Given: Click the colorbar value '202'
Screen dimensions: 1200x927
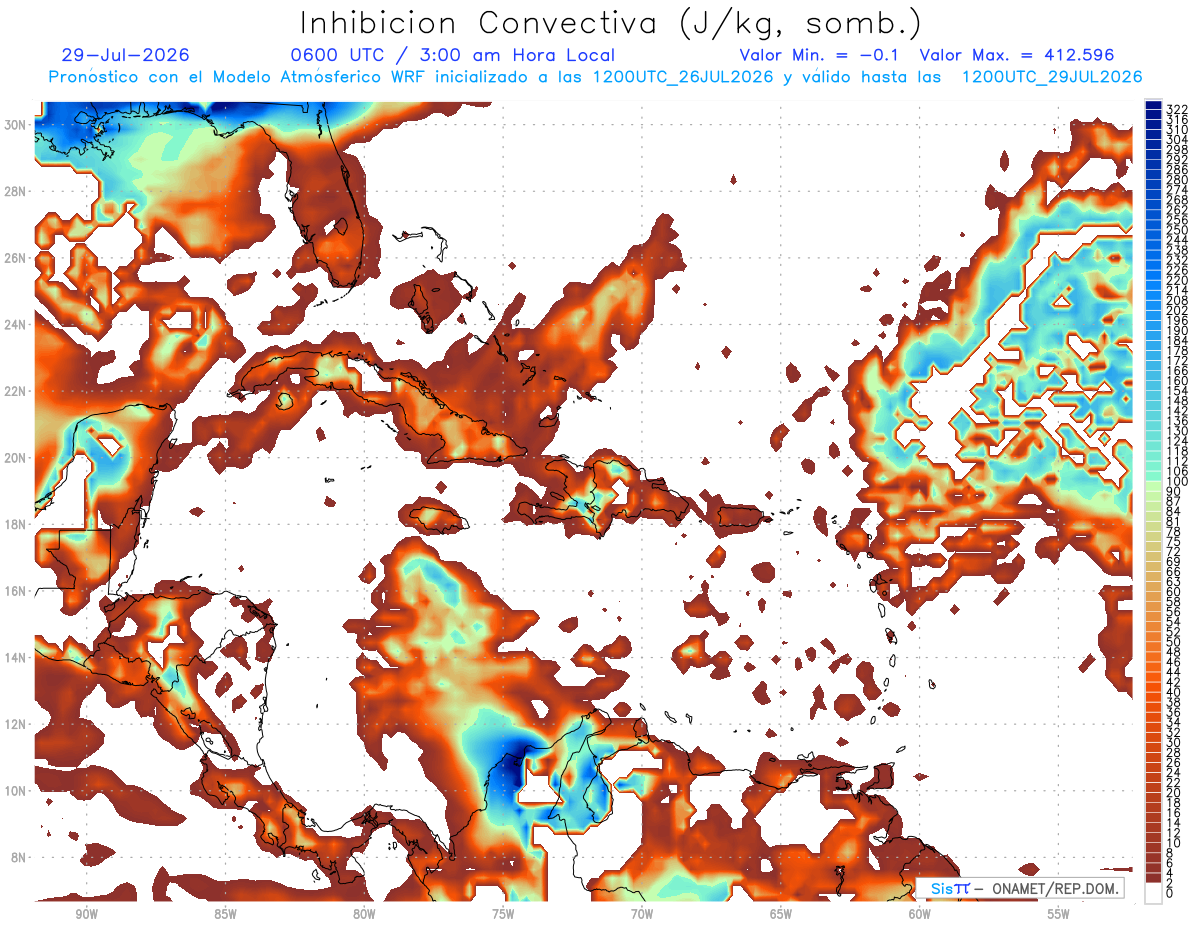Looking at the screenshot, I should 1177,310.
